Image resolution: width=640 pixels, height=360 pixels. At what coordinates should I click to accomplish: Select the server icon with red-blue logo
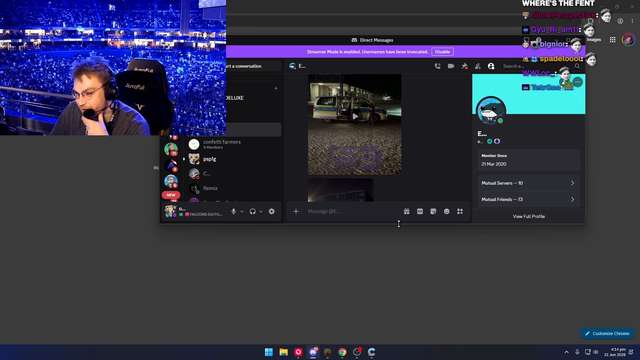pos(171,165)
